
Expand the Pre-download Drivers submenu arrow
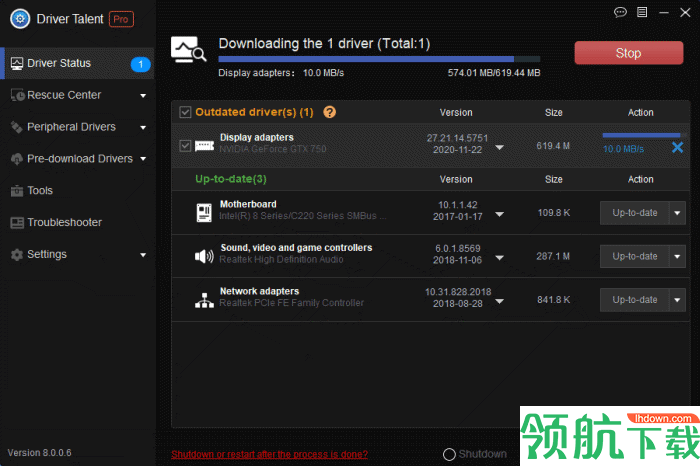point(143,159)
